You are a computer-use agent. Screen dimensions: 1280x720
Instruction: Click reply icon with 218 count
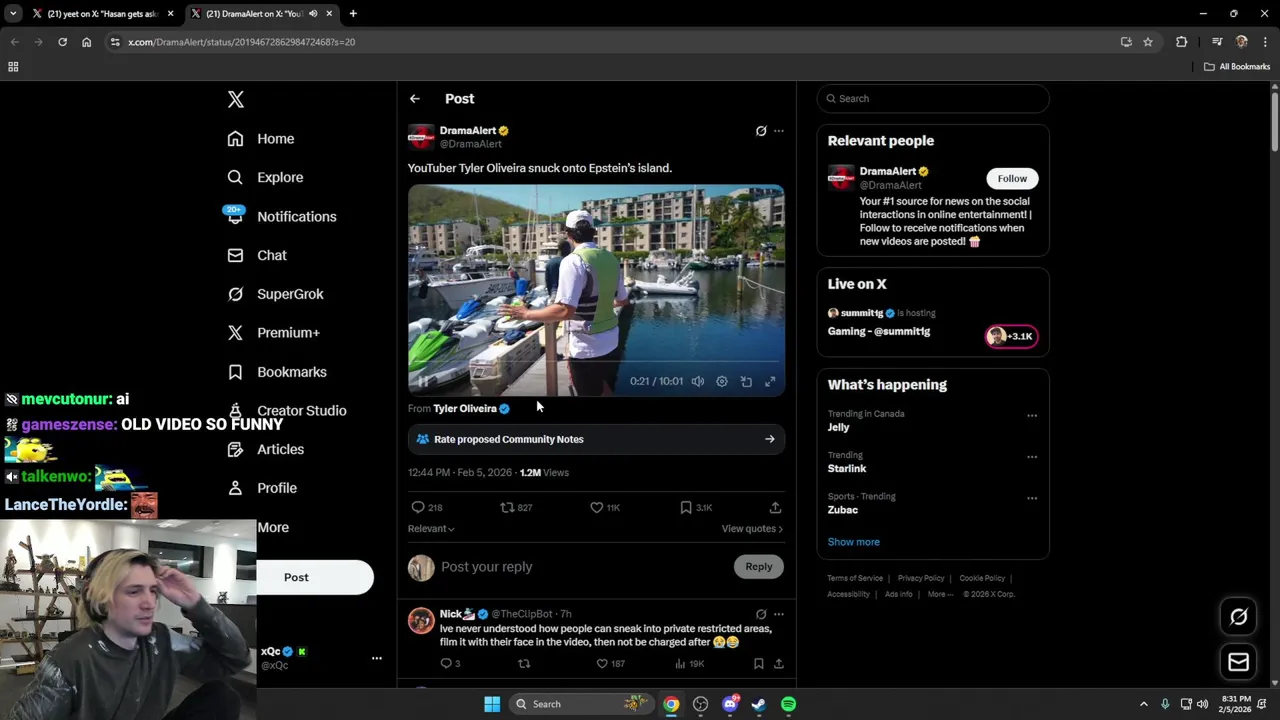point(427,508)
